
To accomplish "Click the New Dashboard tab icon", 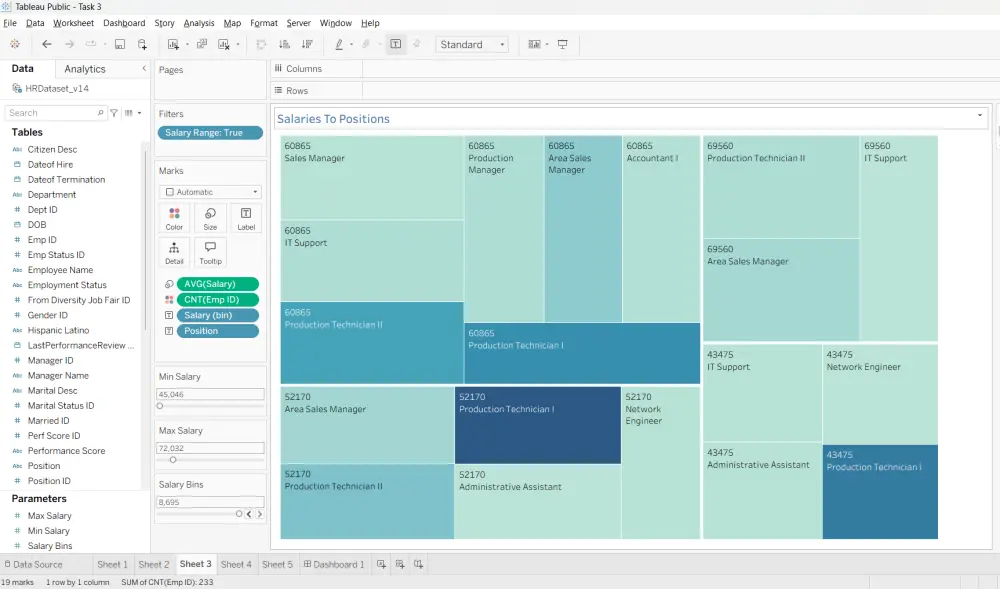I will pyautogui.click(x=400, y=564).
